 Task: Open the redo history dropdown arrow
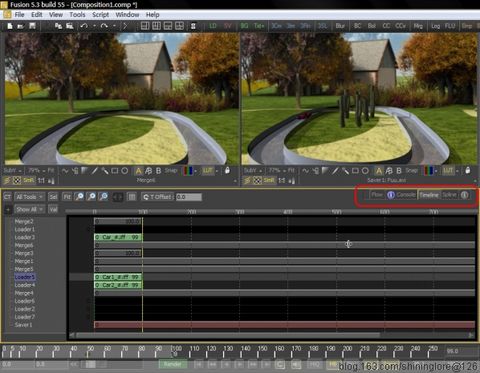114,26
